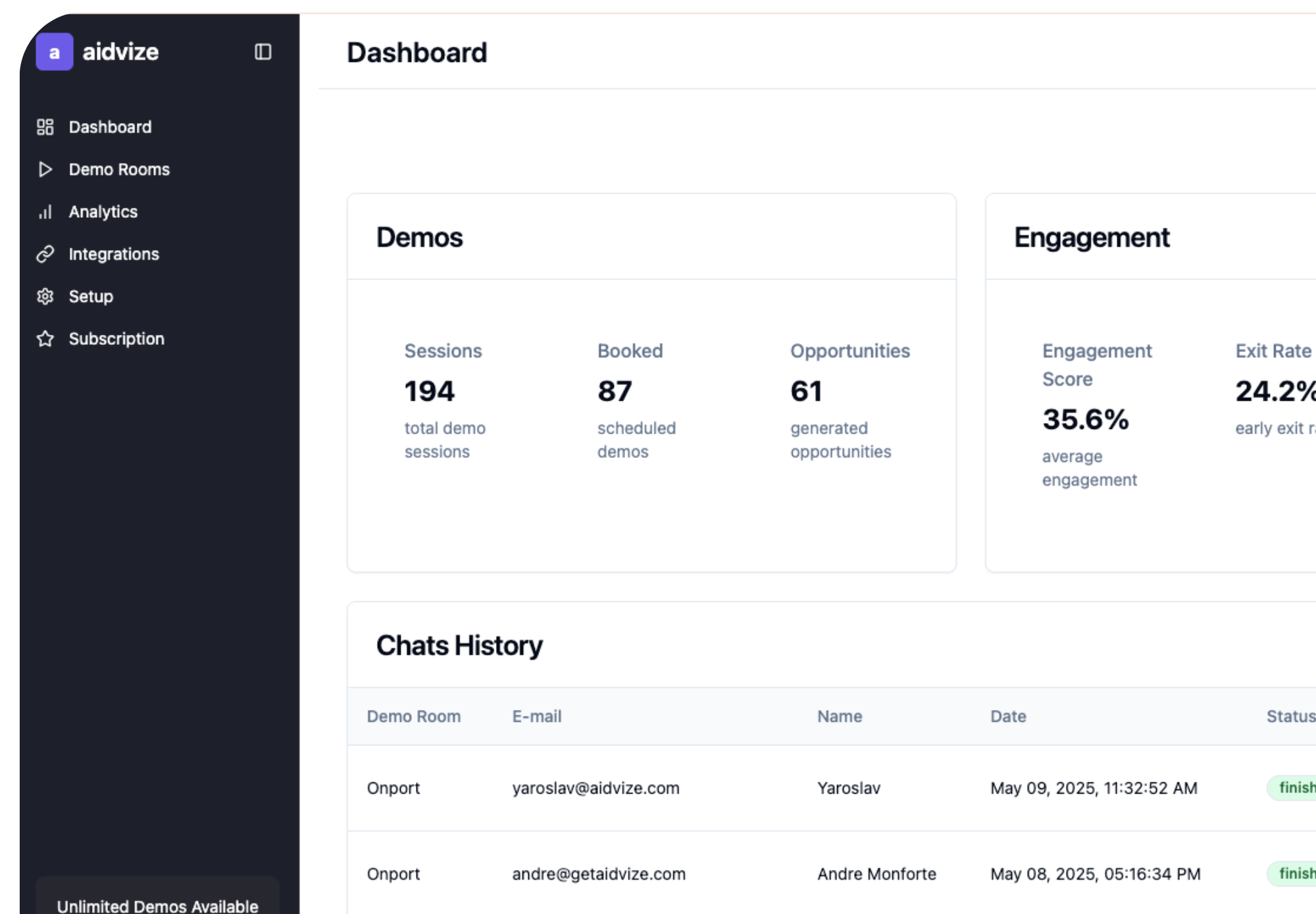1316x914 pixels.
Task: Go to the Analytics section
Action: pyautogui.click(x=103, y=212)
